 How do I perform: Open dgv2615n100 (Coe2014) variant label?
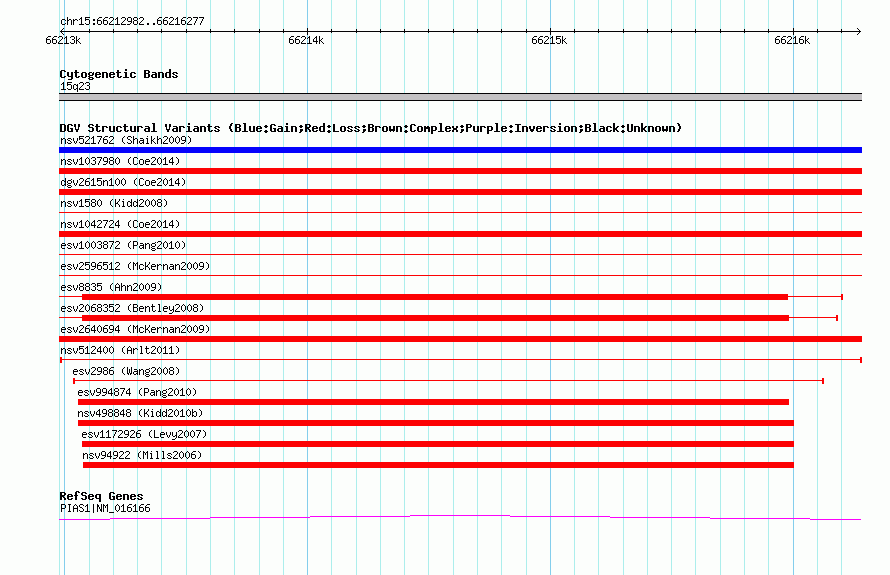pyautogui.click(x=123, y=182)
